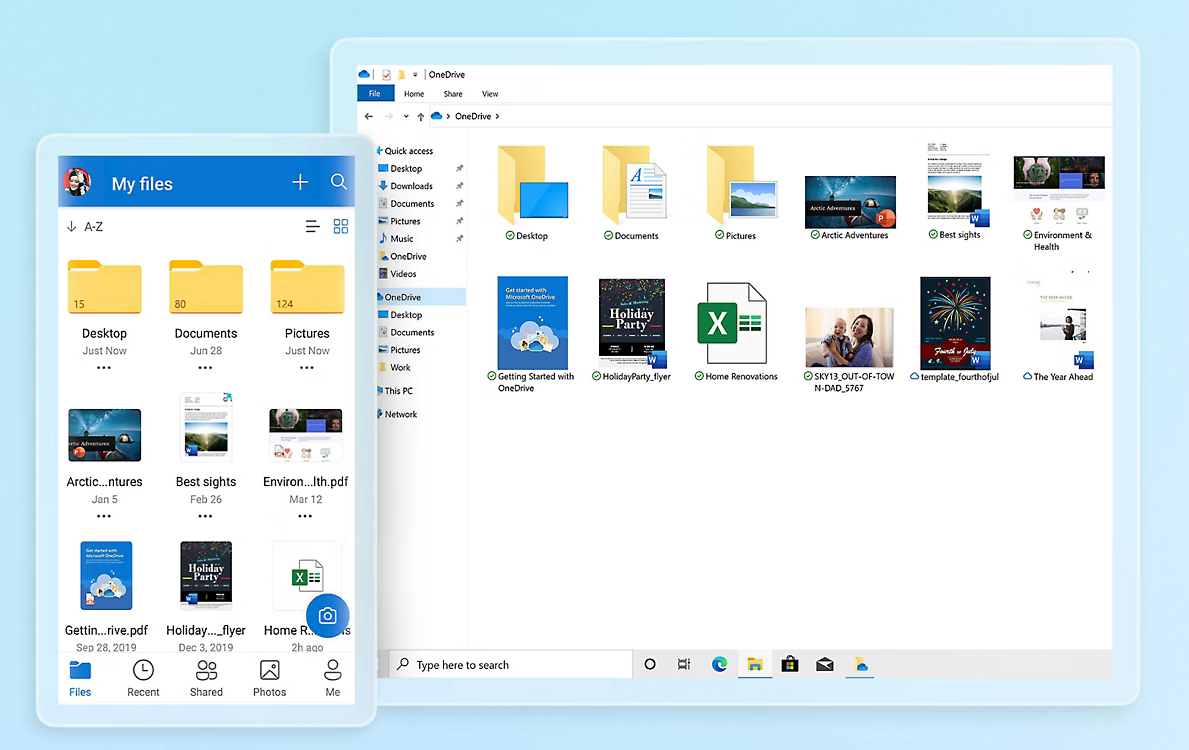The height and width of the screenshot is (750, 1189).
Task: Open the Home ribbon tab
Action: 414,94
